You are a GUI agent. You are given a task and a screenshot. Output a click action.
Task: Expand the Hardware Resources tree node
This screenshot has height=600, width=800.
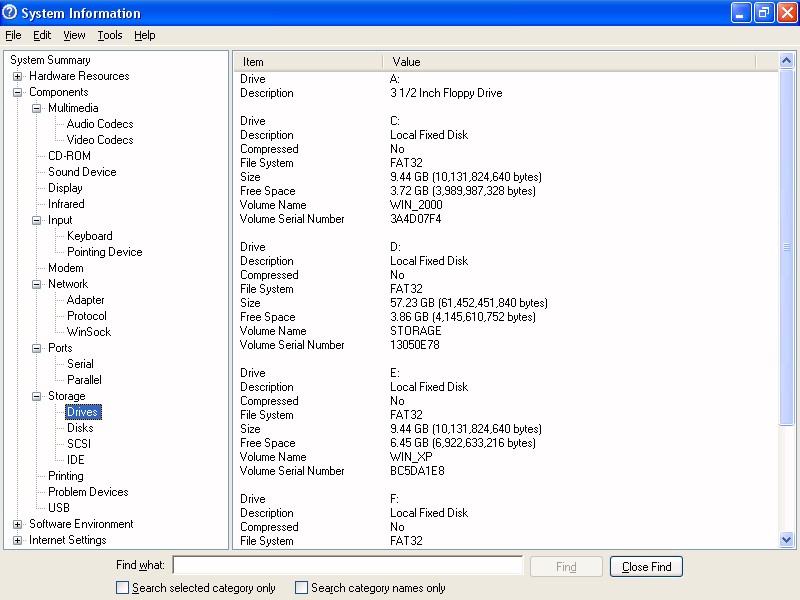[x=18, y=76]
